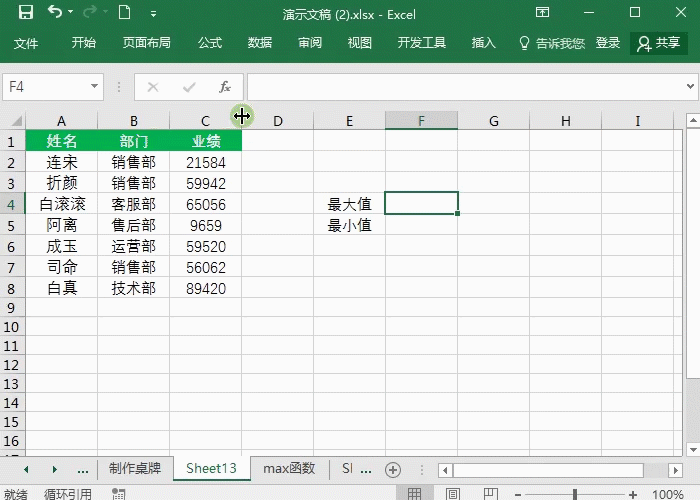Open the Ribbon Display Options icon
Image resolution: width=700 pixels, height=500 pixels.
pos(542,13)
